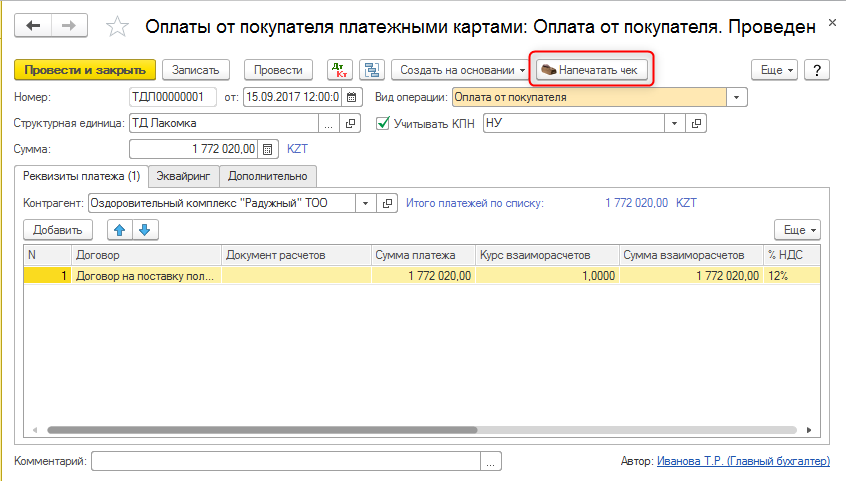Screen dimensions: 846x481
Task: Click the back navigation arrow
Action: pos(34,26)
